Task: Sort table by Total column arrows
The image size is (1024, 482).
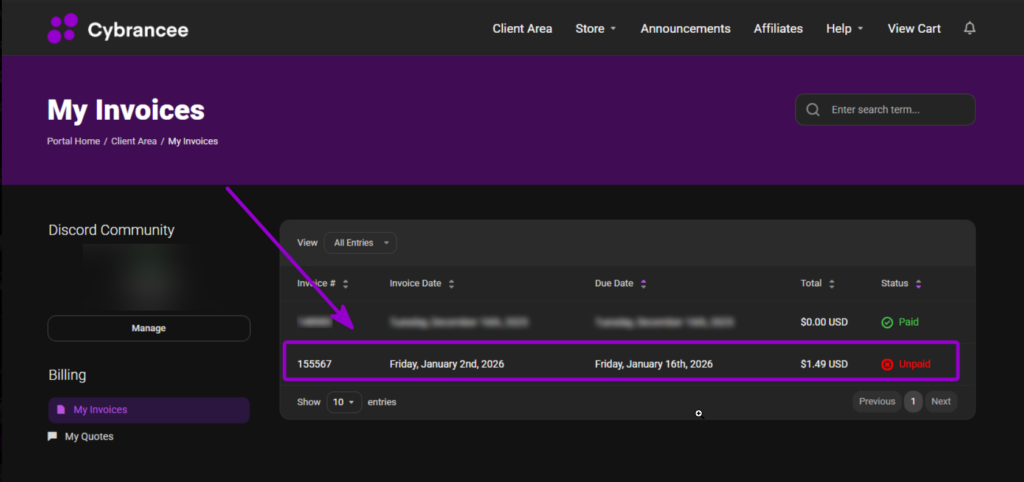Action: [x=831, y=283]
